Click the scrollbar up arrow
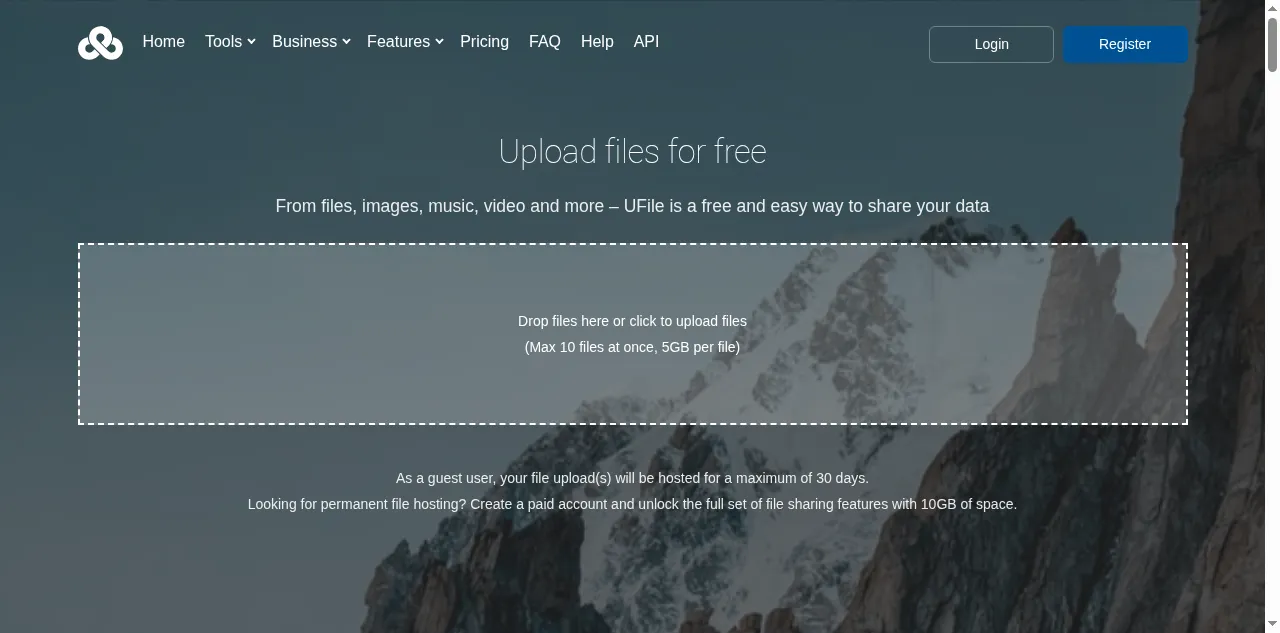Viewport: 1280px width, 633px height. coord(1272,8)
